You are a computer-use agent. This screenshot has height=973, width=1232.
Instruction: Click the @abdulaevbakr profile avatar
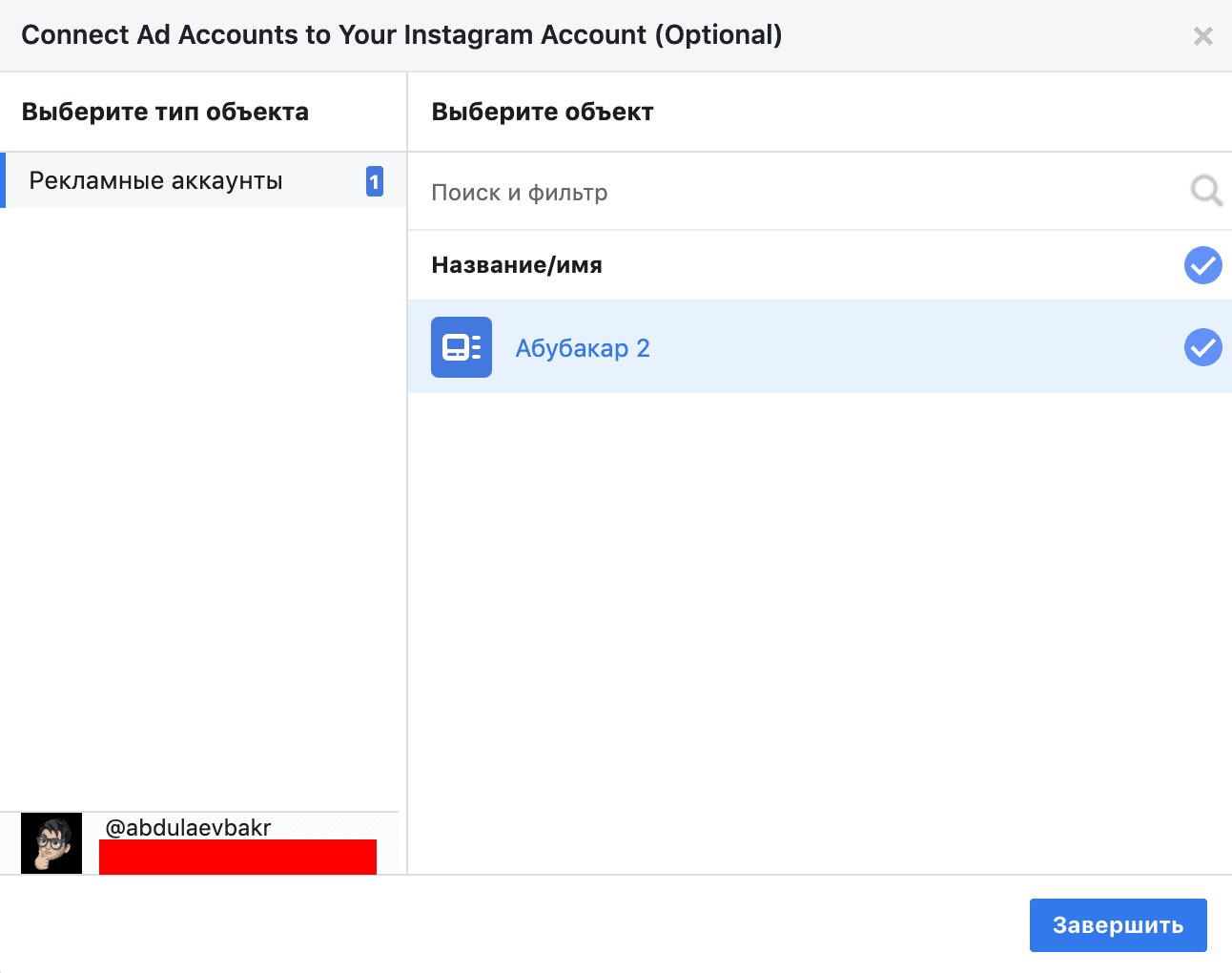(x=51, y=843)
